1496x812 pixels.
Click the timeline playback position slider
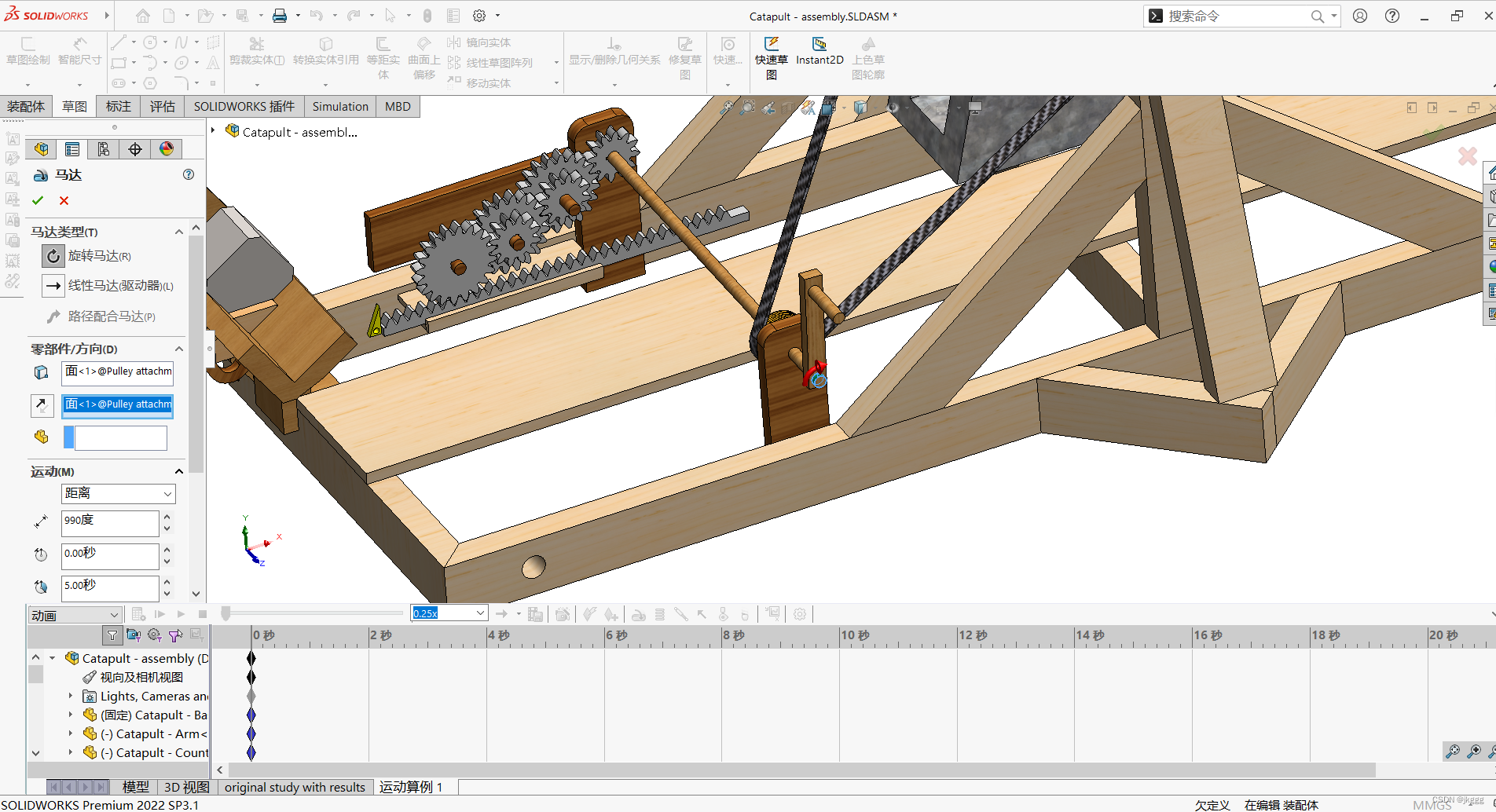[225, 613]
